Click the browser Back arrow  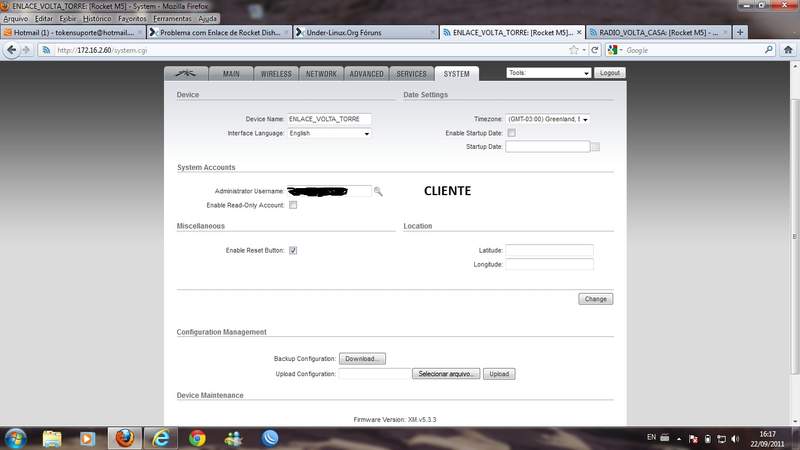point(11,50)
